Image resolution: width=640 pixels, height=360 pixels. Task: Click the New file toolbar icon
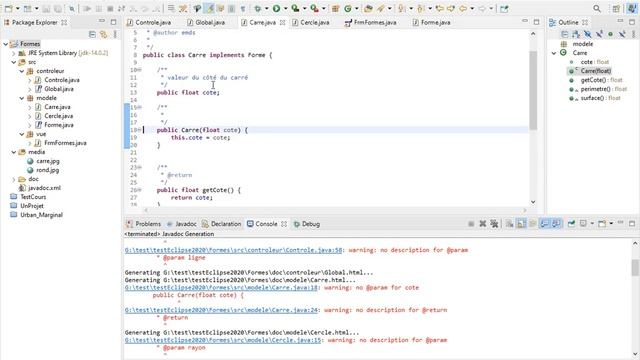tap(8, 9)
